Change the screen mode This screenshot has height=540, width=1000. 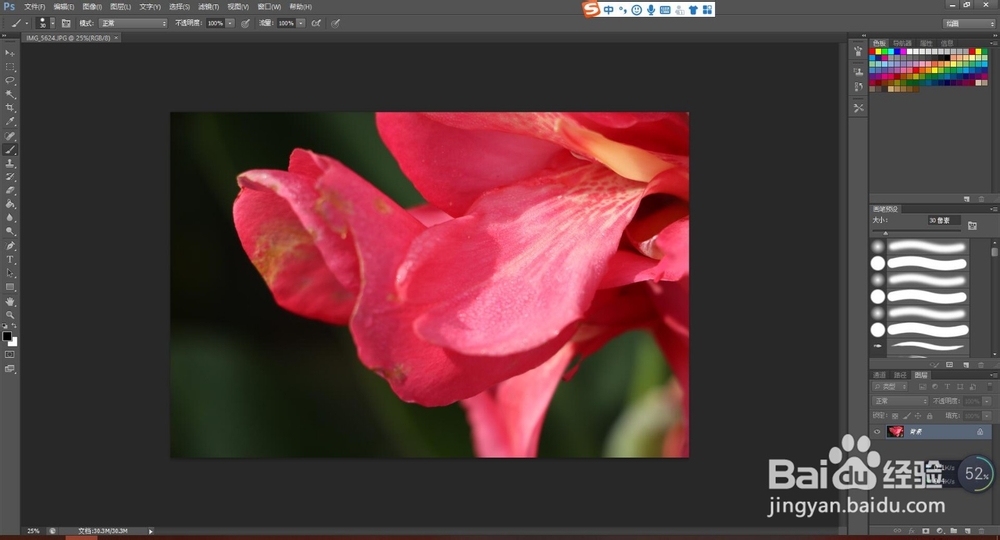coord(10,369)
